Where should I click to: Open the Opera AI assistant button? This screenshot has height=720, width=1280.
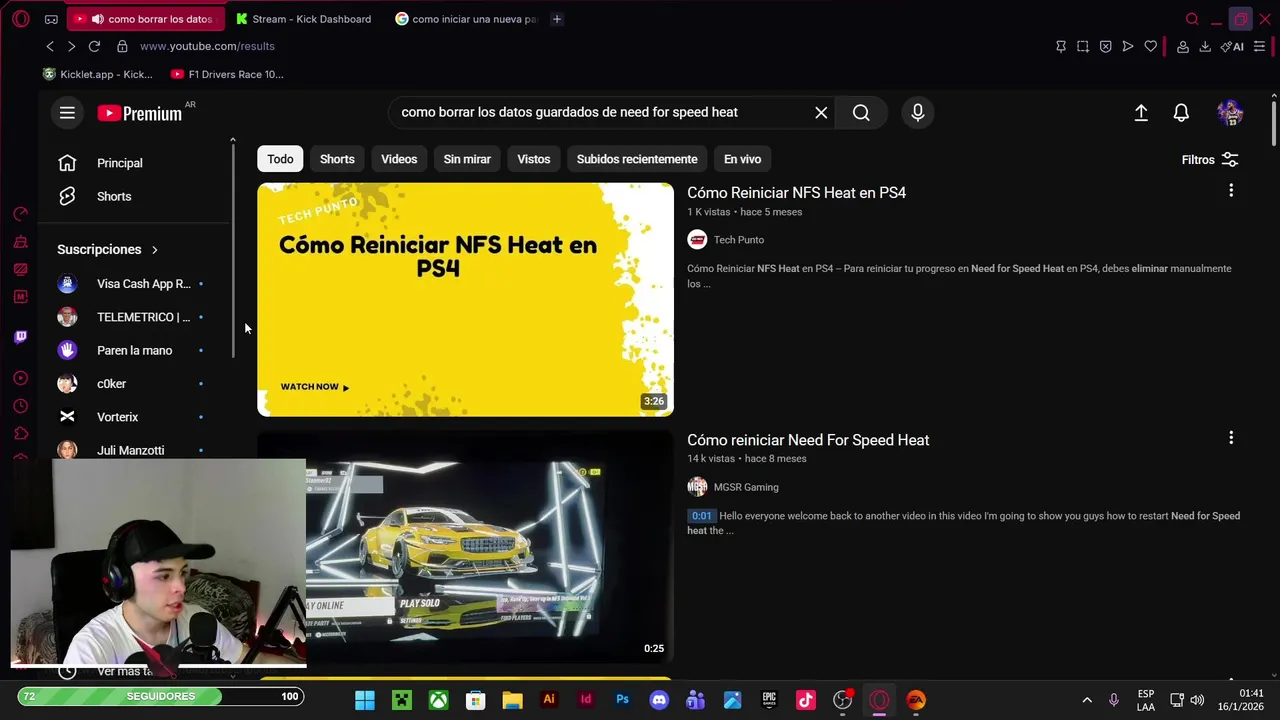[1232, 46]
